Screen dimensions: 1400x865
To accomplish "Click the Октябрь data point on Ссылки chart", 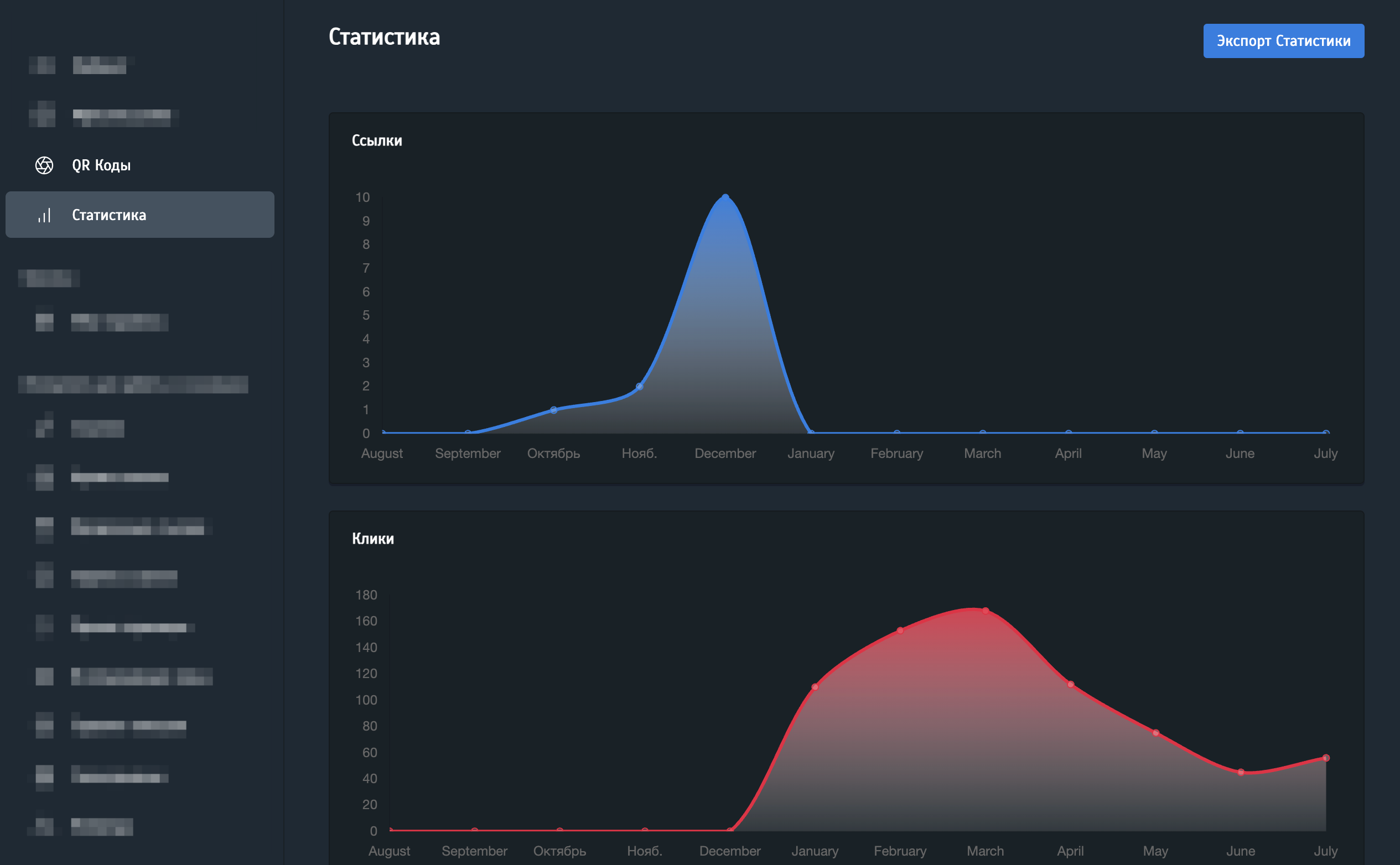I will click(x=553, y=410).
